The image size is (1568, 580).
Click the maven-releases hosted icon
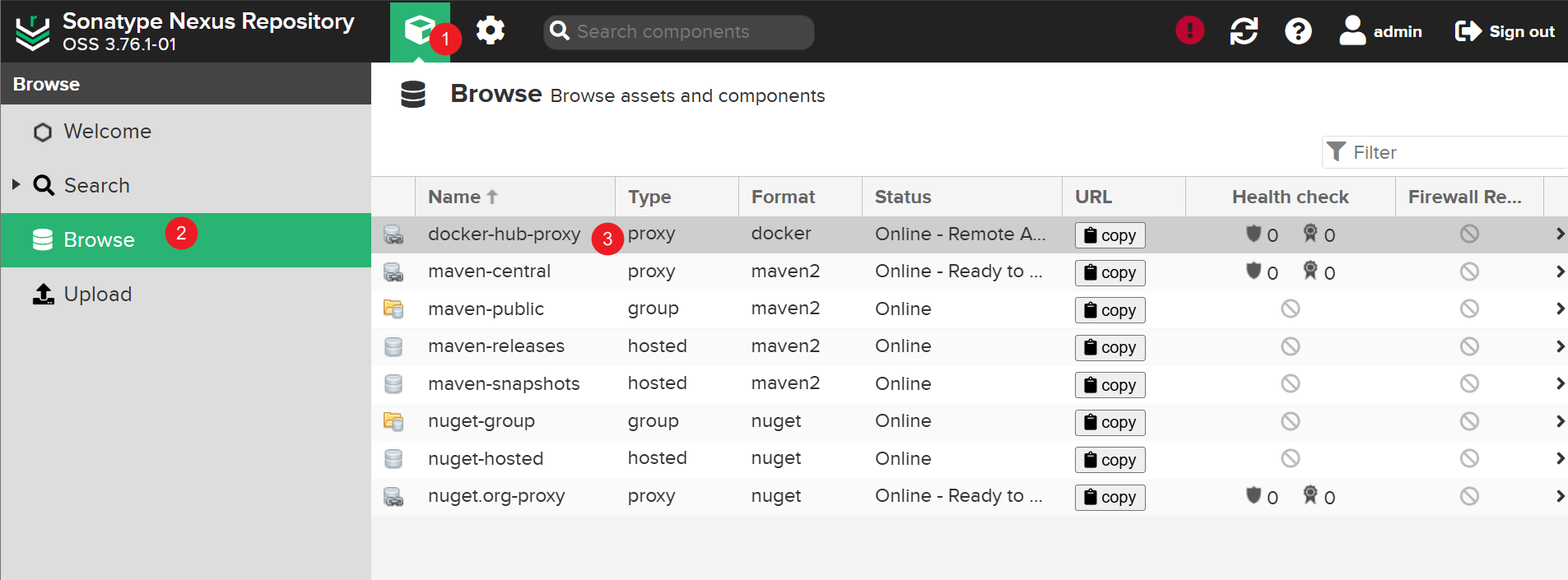[393, 346]
